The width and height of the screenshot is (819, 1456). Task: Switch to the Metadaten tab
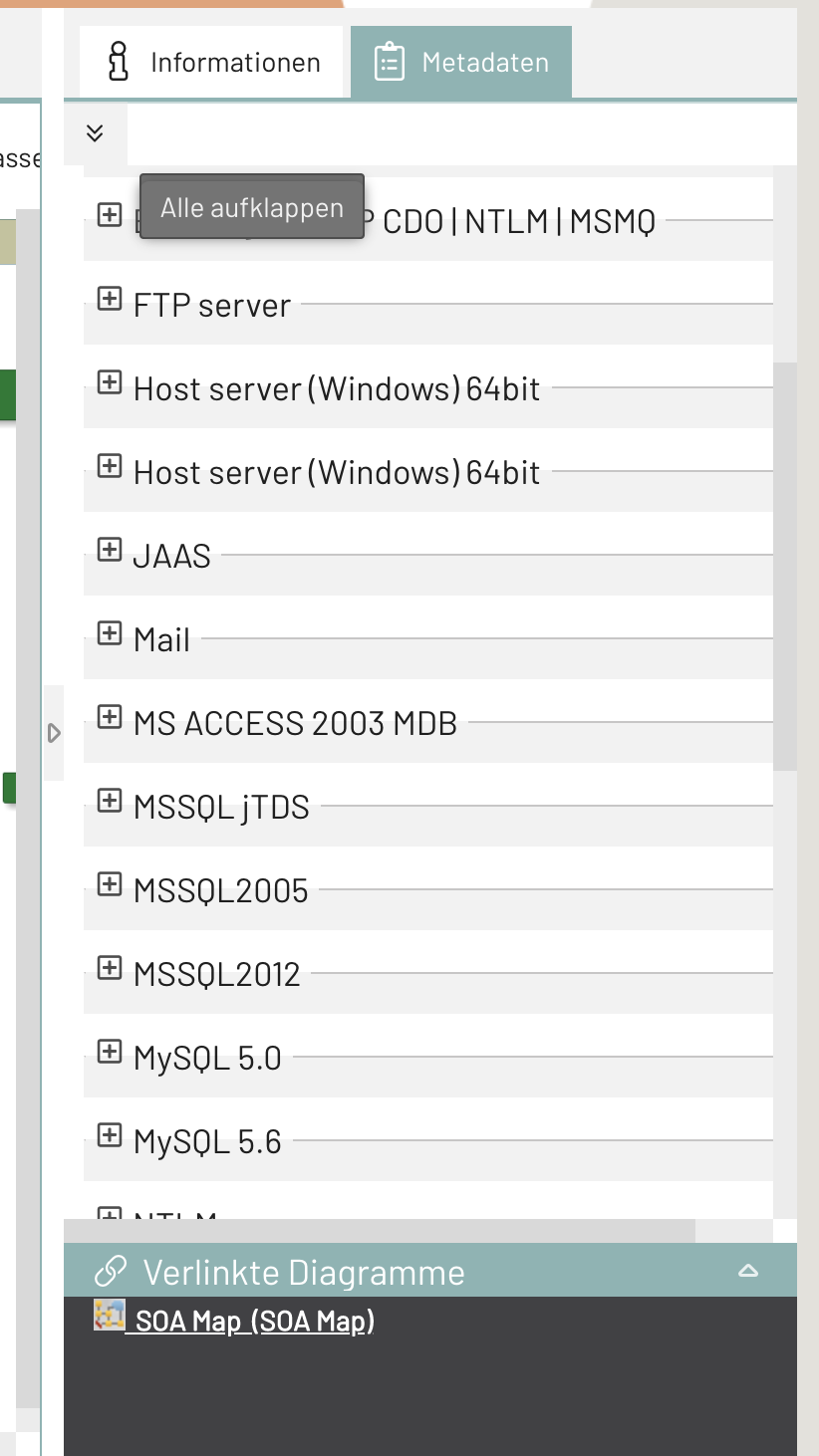tap(461, 62)
